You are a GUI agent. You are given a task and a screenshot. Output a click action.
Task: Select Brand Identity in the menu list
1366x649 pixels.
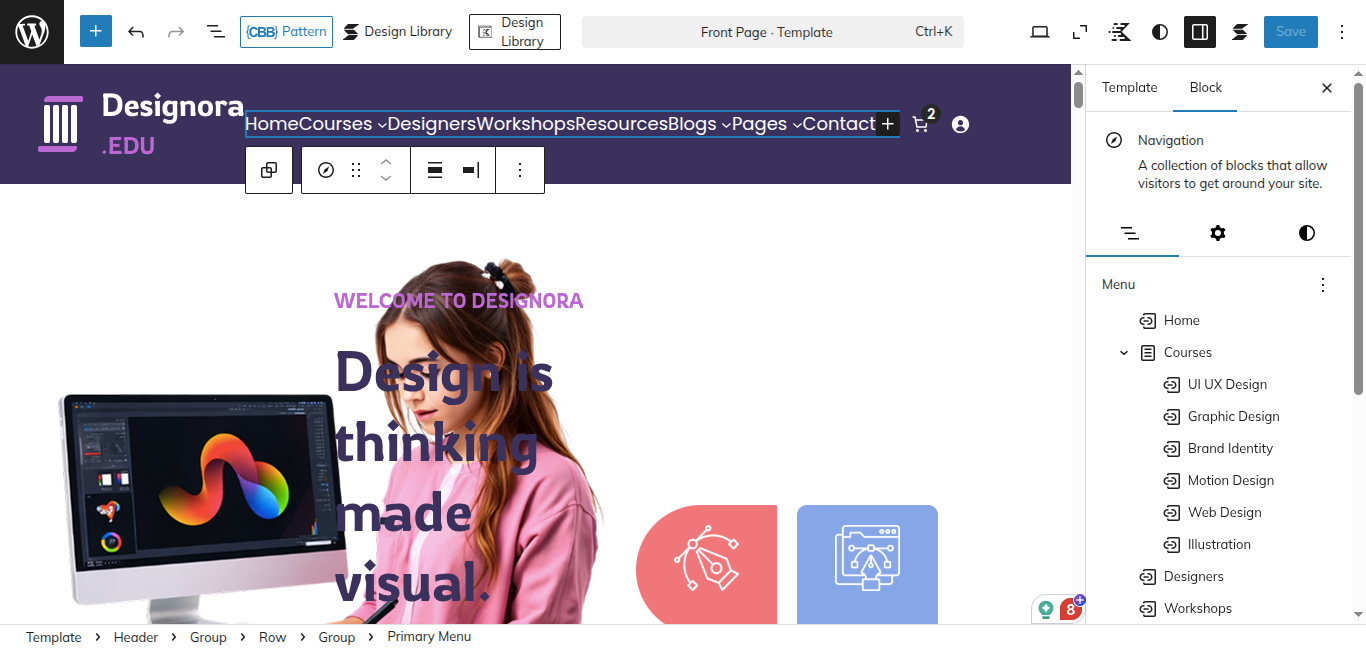point(1230,449)
